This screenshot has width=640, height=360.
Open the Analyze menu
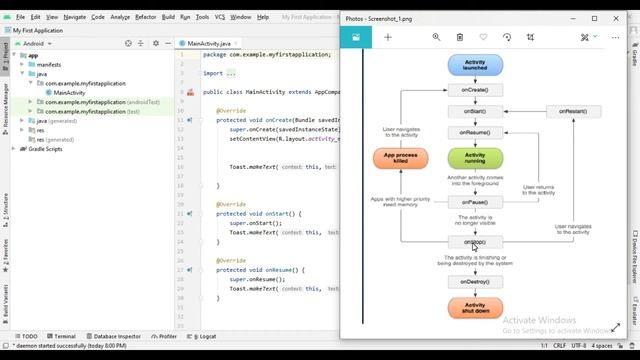pos(120,17)
